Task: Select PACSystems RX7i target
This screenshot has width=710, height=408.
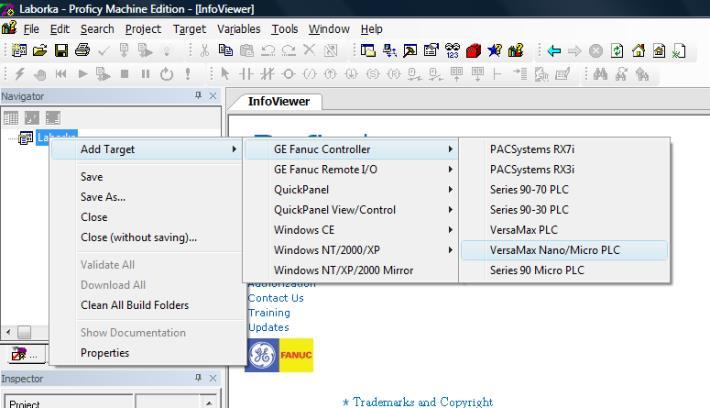Action: 564,149
